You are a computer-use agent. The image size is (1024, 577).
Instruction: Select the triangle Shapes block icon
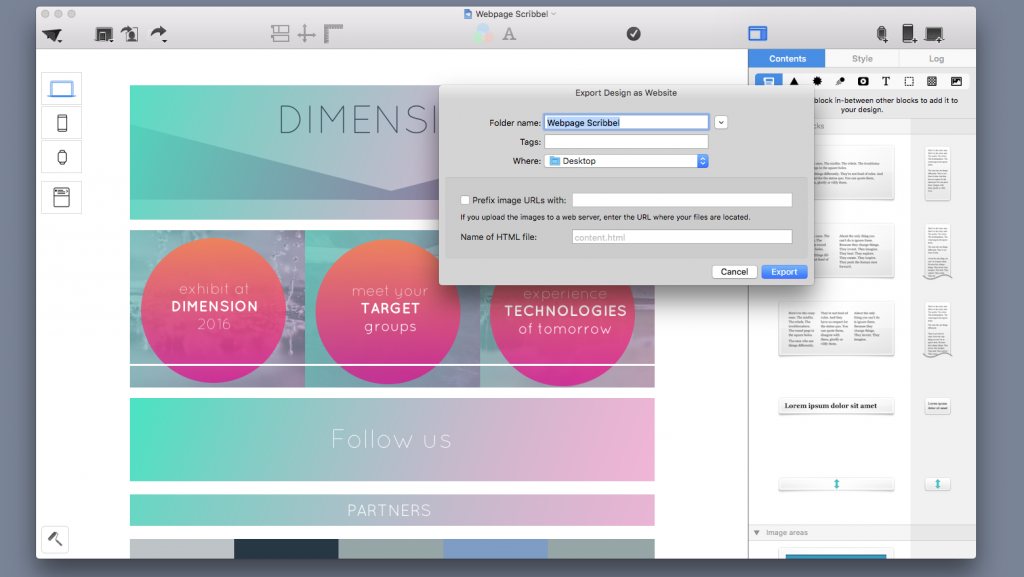point(795,80)
